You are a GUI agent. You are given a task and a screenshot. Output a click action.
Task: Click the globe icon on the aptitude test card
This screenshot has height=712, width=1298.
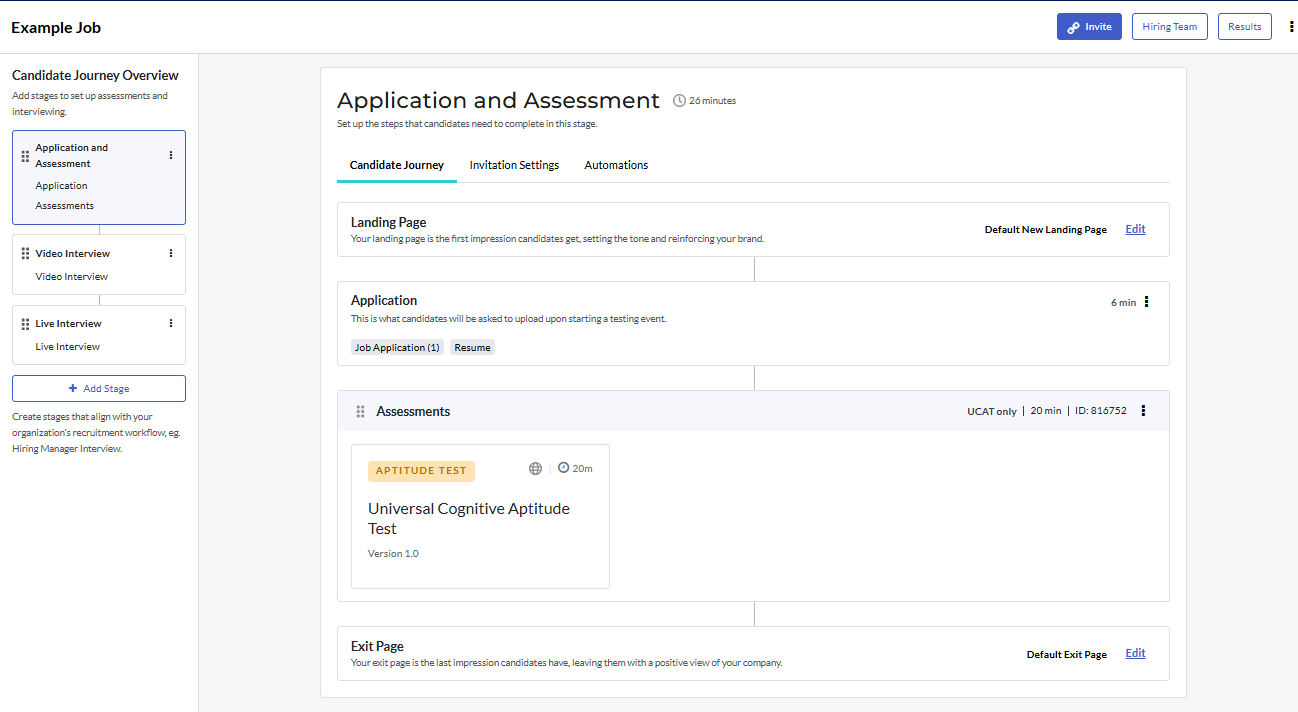pos(535,468)
